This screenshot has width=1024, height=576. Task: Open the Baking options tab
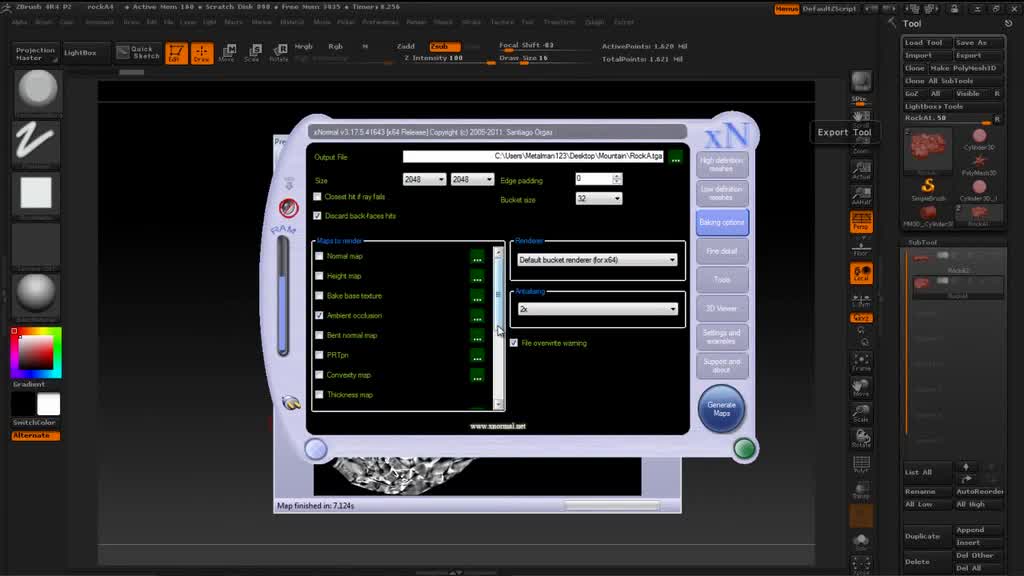[x=722, y=223]
